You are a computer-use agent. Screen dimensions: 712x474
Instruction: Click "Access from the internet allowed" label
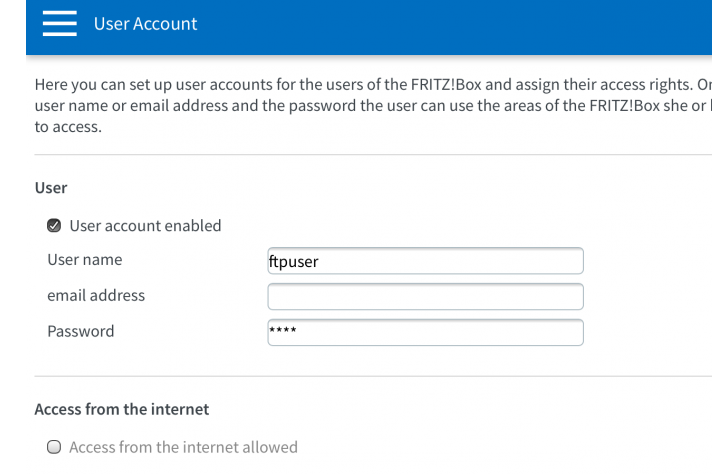tap(183, 447)
